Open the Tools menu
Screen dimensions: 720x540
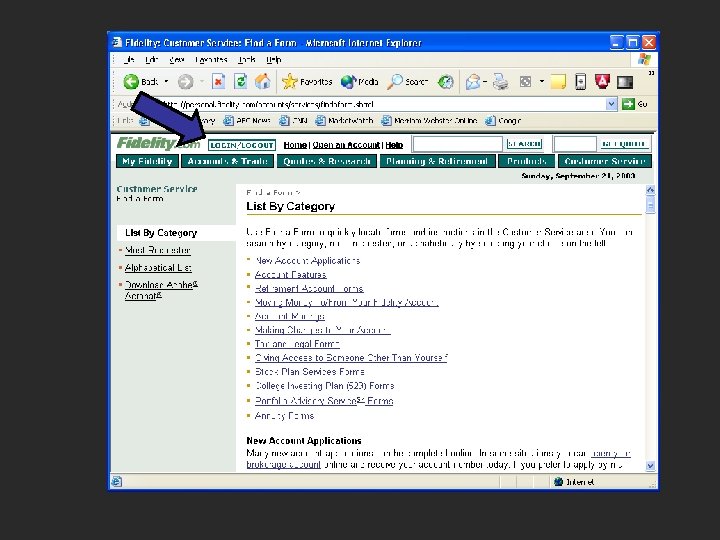point(247,60)
